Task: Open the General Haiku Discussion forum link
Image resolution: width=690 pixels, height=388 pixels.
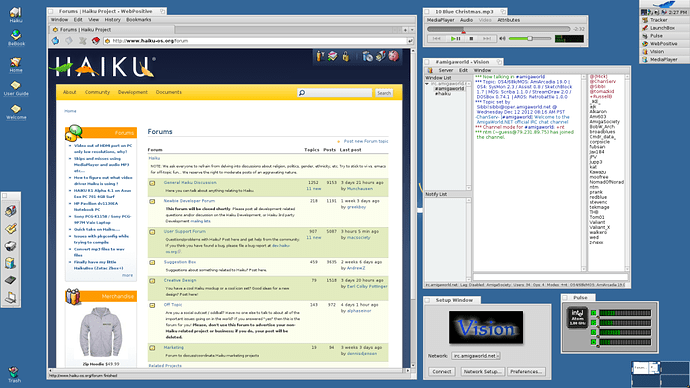Action: (x=190, y=183)
